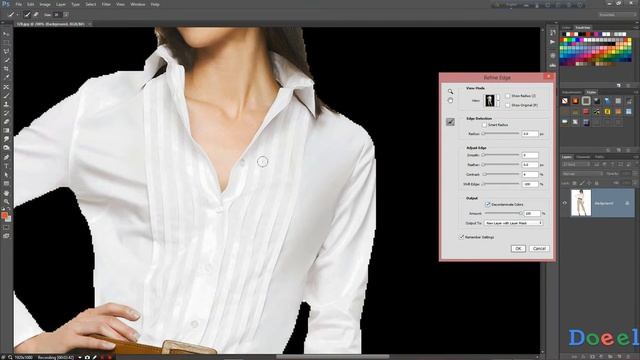Click OK in the Refine Edge dialog
The height and width of the screenshot is (360, 640).
tap(518, 248)
